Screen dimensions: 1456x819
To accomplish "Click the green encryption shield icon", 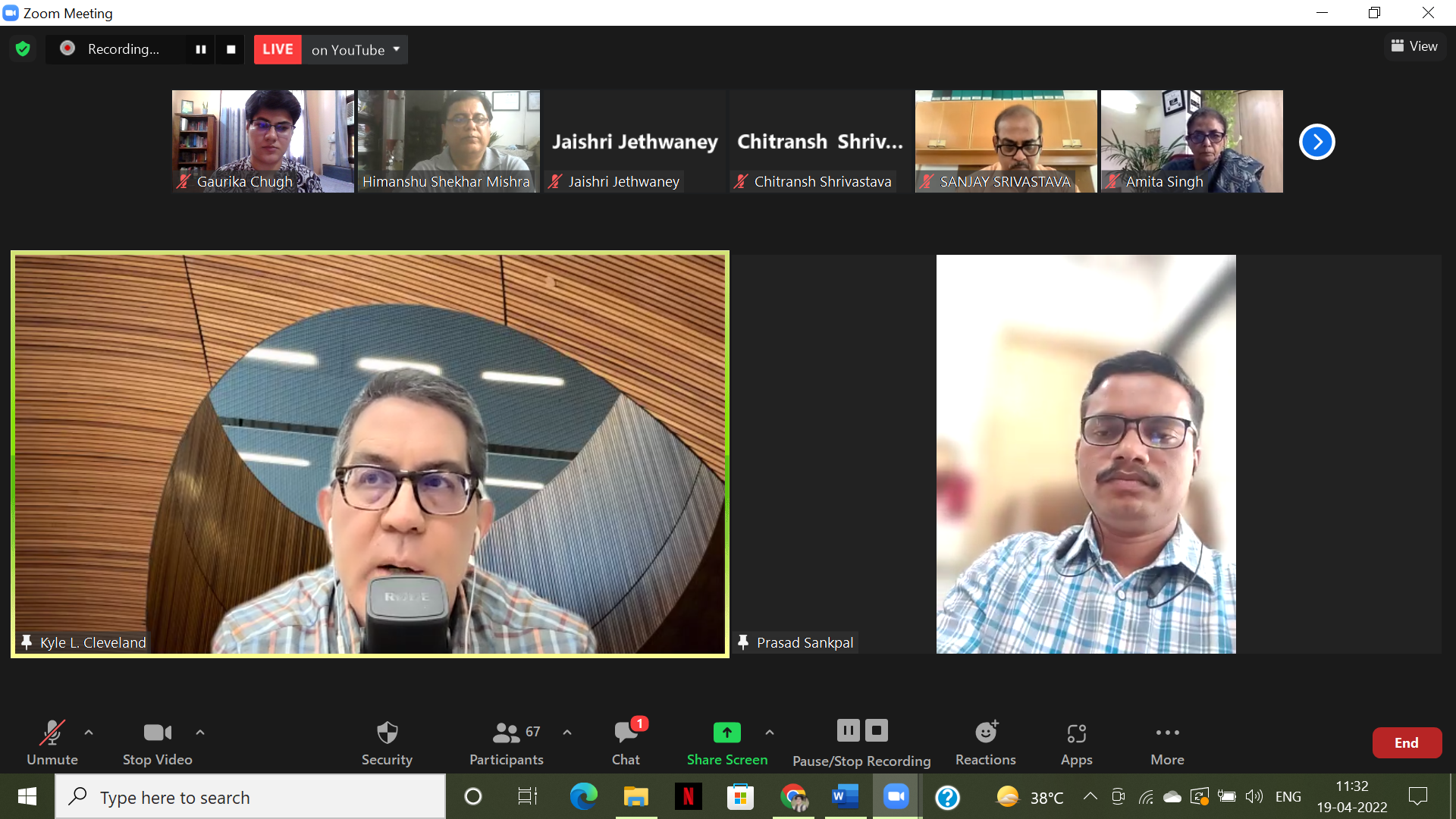I will tap(23, 49).
